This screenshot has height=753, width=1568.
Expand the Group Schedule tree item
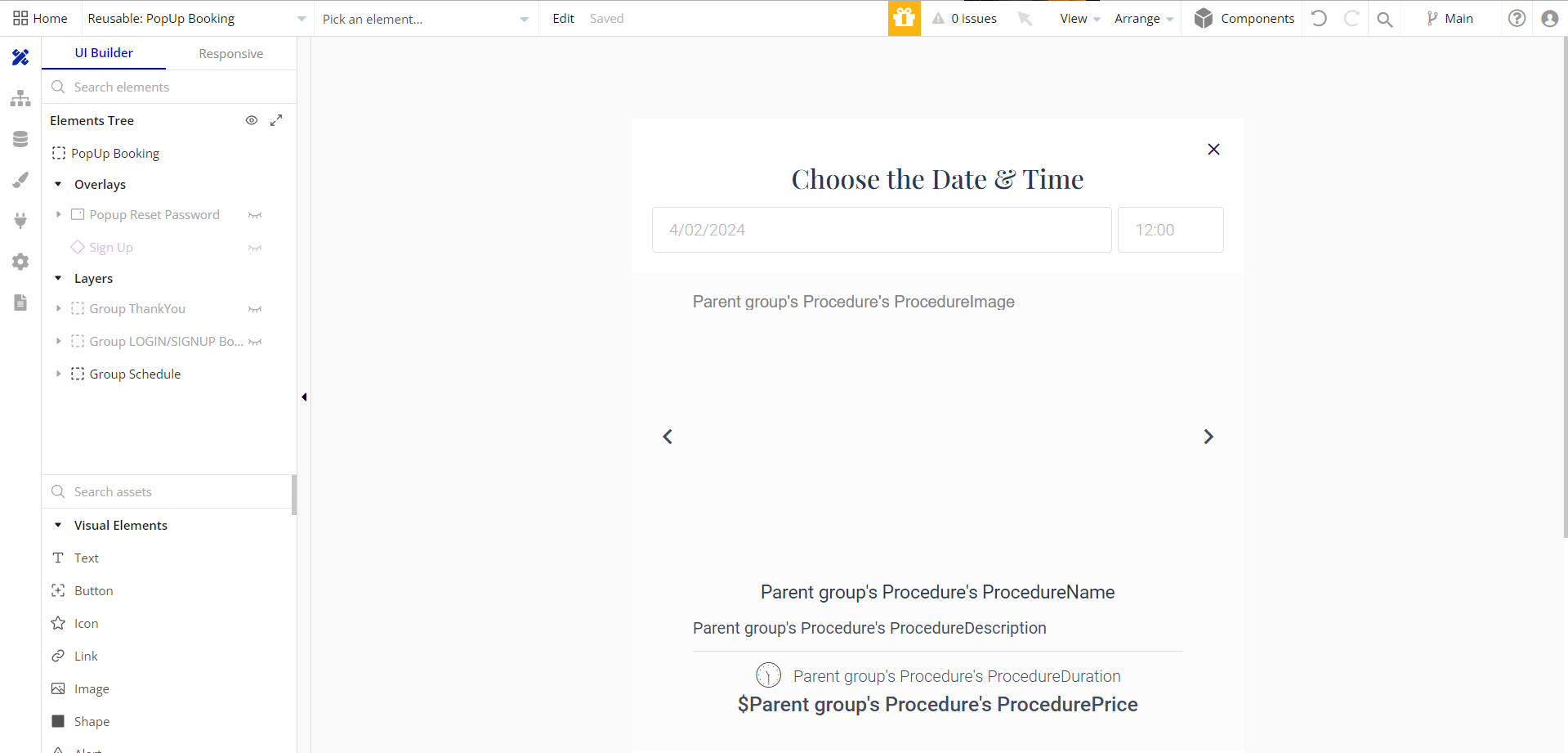coord(58,374)
